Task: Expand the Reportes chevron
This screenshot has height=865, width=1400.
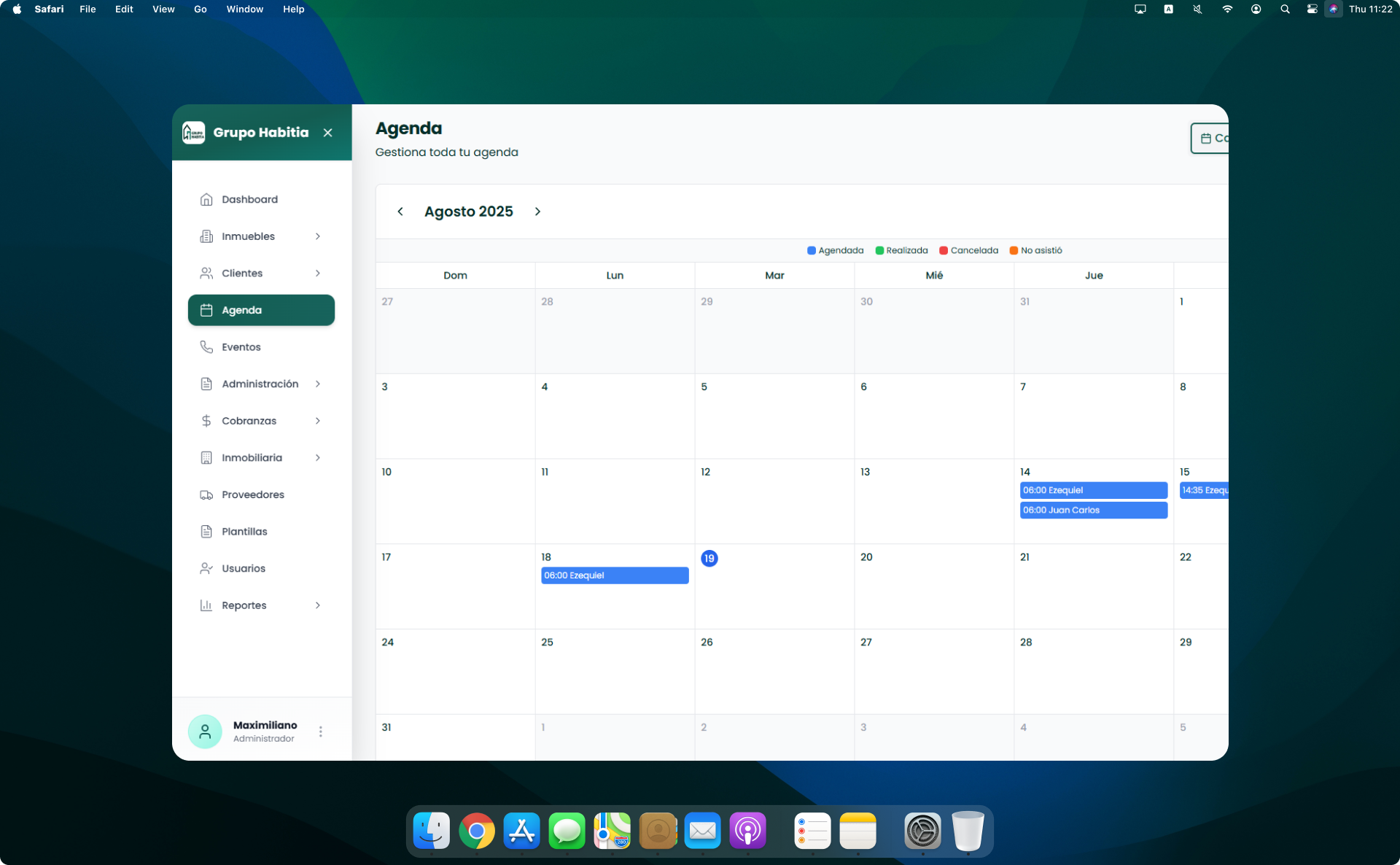Action: click(x=318, y=605)
